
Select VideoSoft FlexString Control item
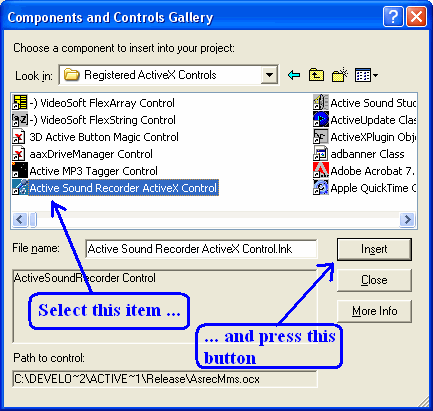tap(94, 120)
